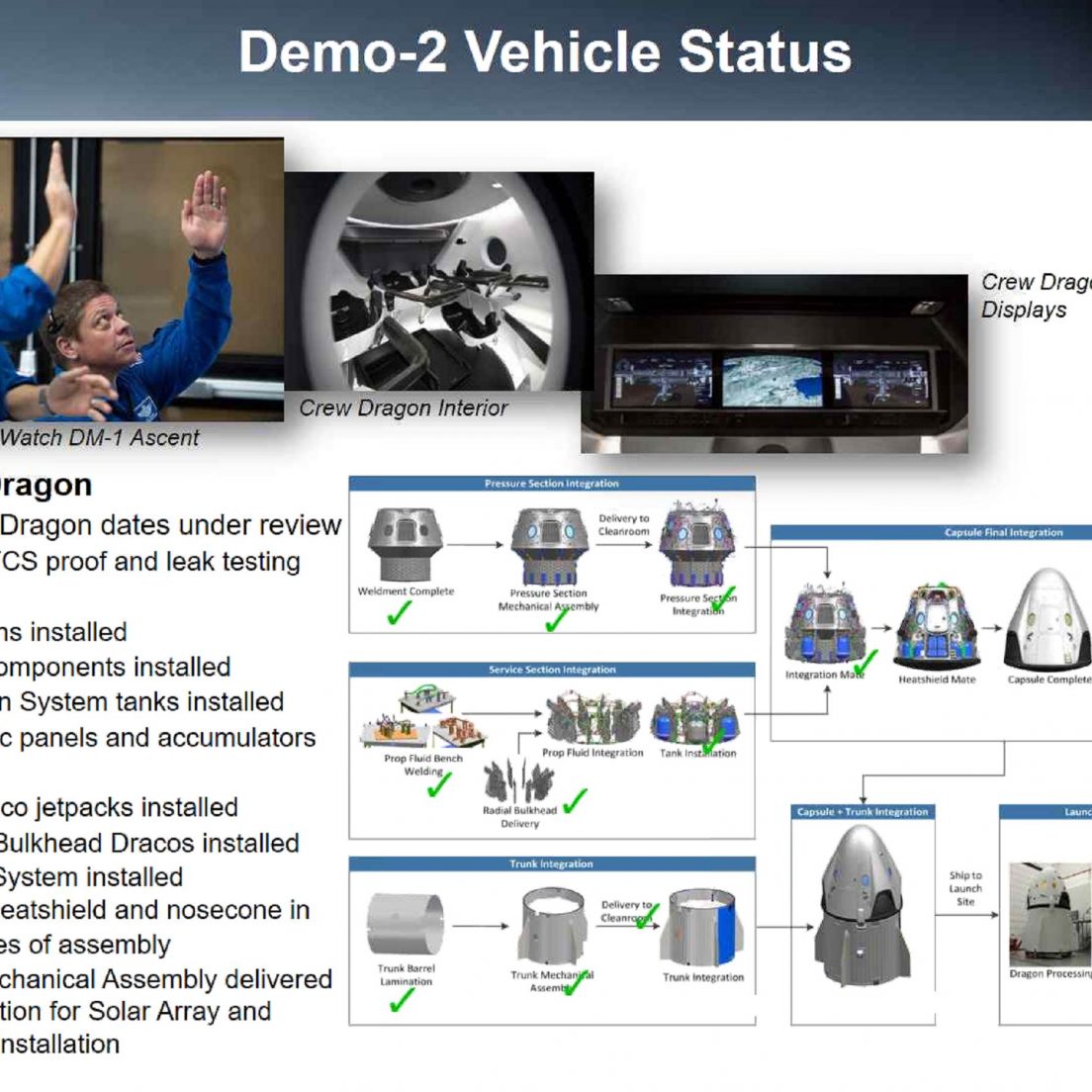Select the "Prop Fluid Integration" label

[x=592, y=753]
